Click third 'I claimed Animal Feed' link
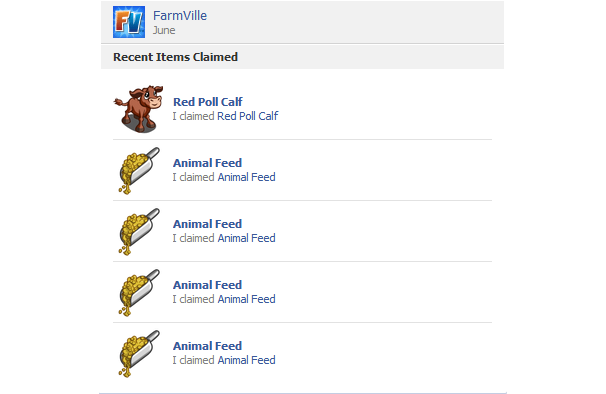Image resolution: width=606 pixels, height=394 pixels. point(246,299)
